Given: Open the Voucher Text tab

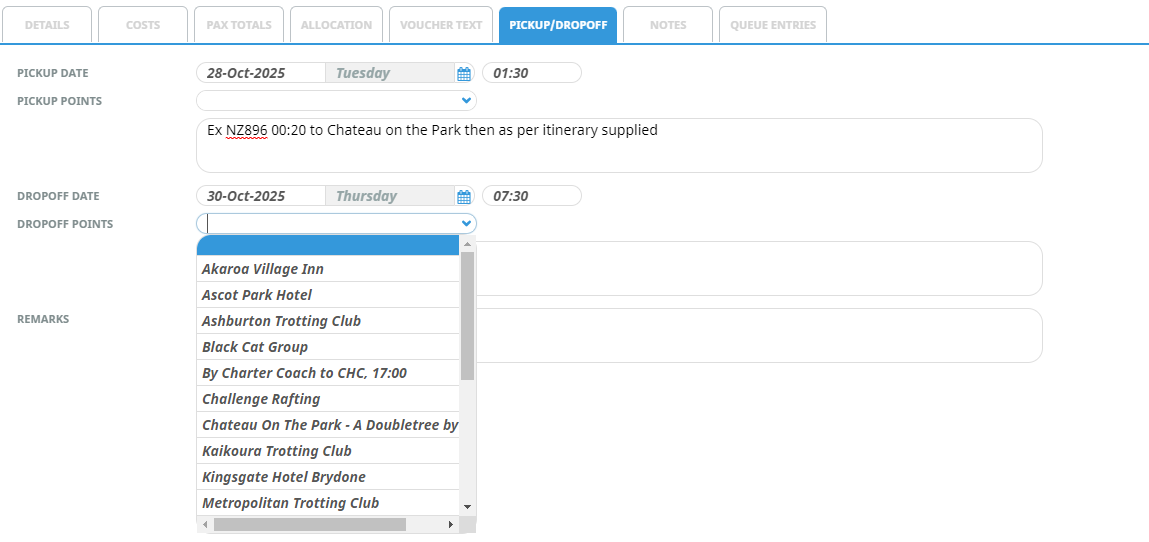Looking at the screenshot, I should tap(441, 25).
